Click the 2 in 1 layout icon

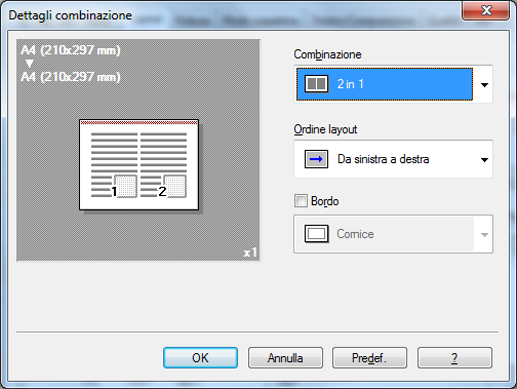coord(316,84)
